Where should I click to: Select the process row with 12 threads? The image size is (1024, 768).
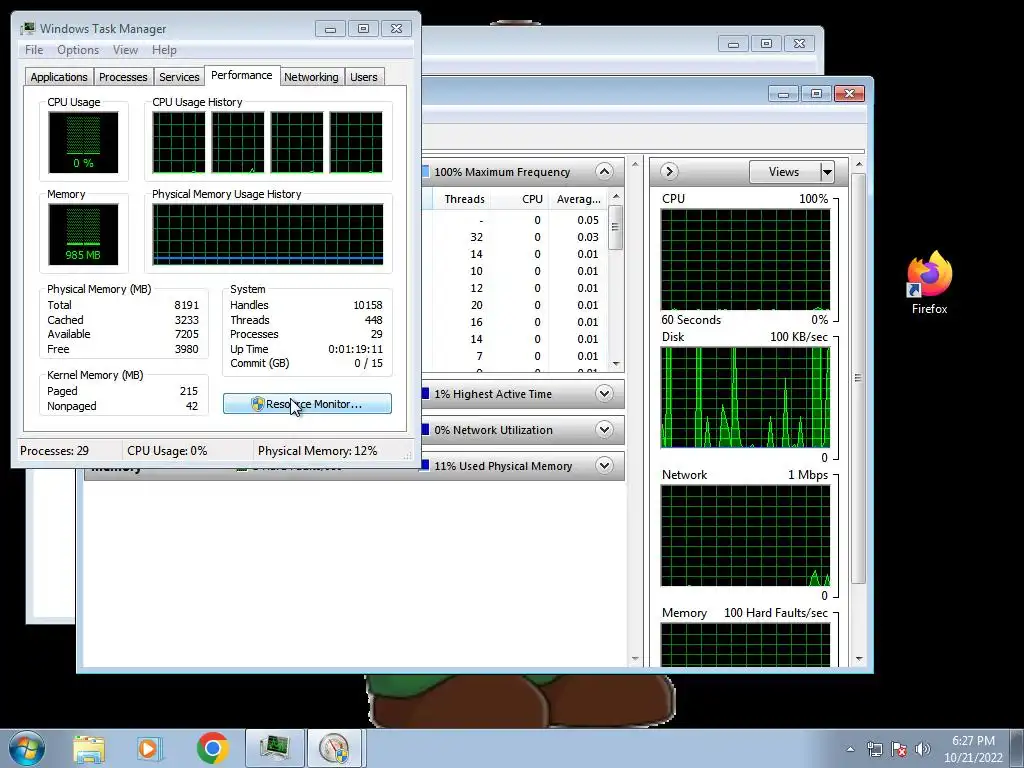pyautogui.click(x=515, y=288)
